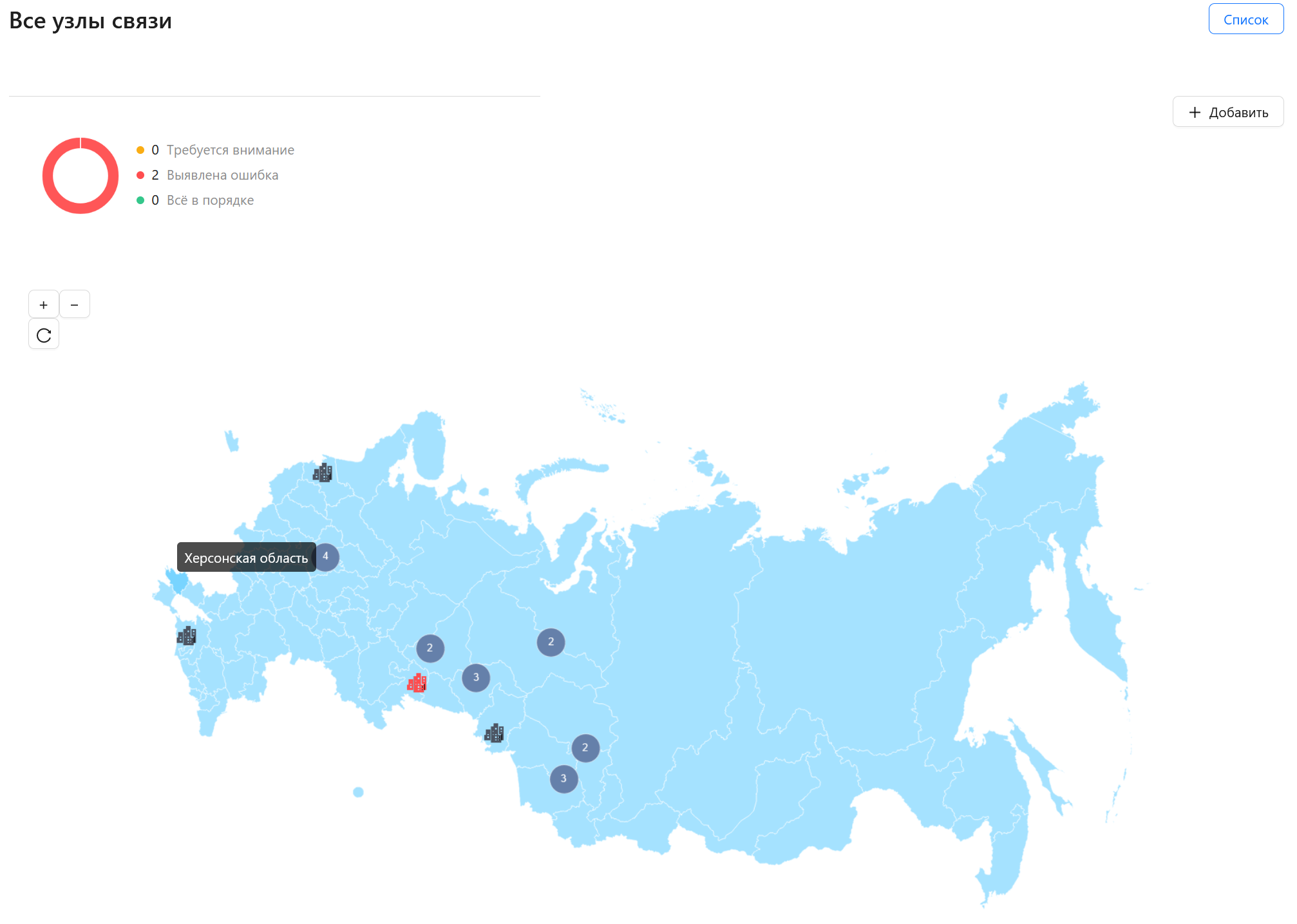This screenshot has height=924, width=1297.
Task: Reset the map view with refresh icon
Action: 44,335
